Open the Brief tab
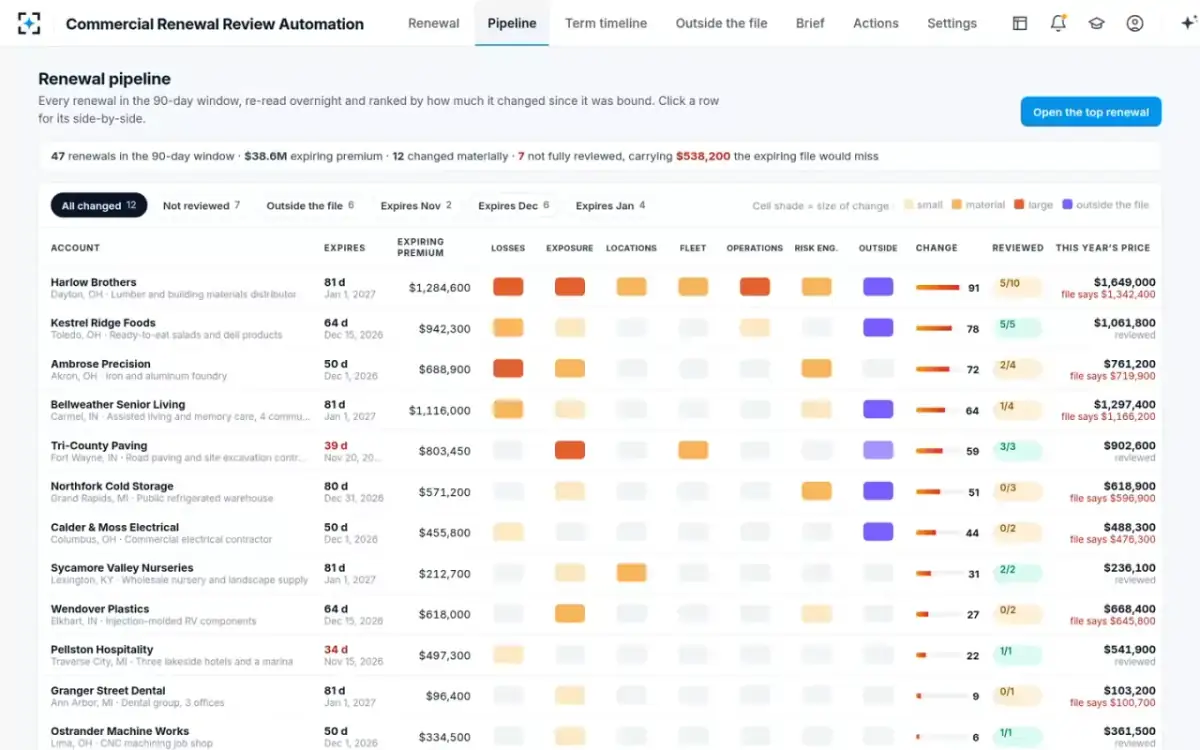The height and width of the screenshot is (750, 1200). [810, 23]
